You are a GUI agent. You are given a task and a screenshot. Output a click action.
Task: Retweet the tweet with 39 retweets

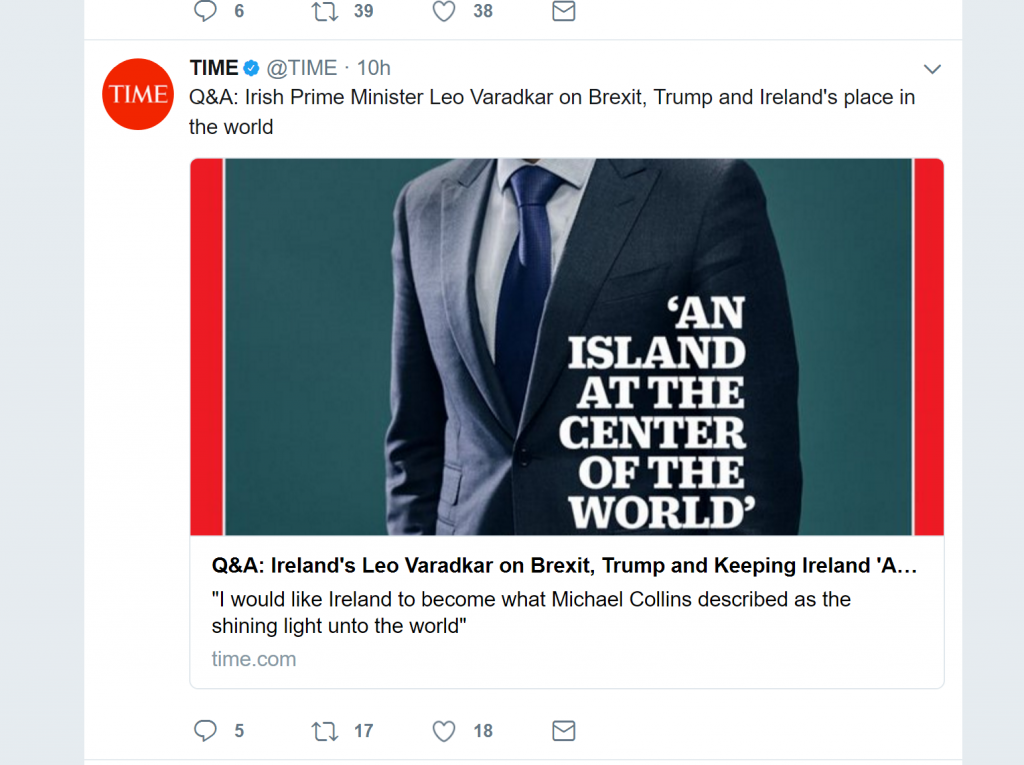(325, 11)
